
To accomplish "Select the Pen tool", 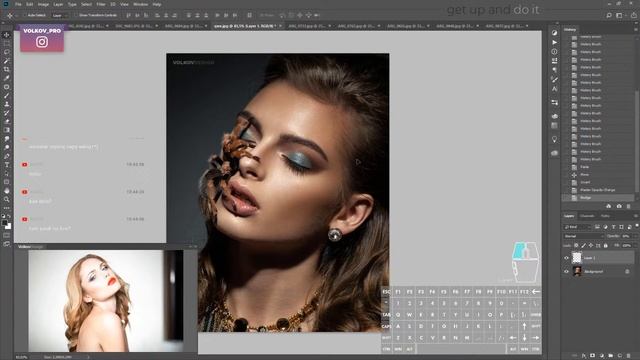I will 7,156.
